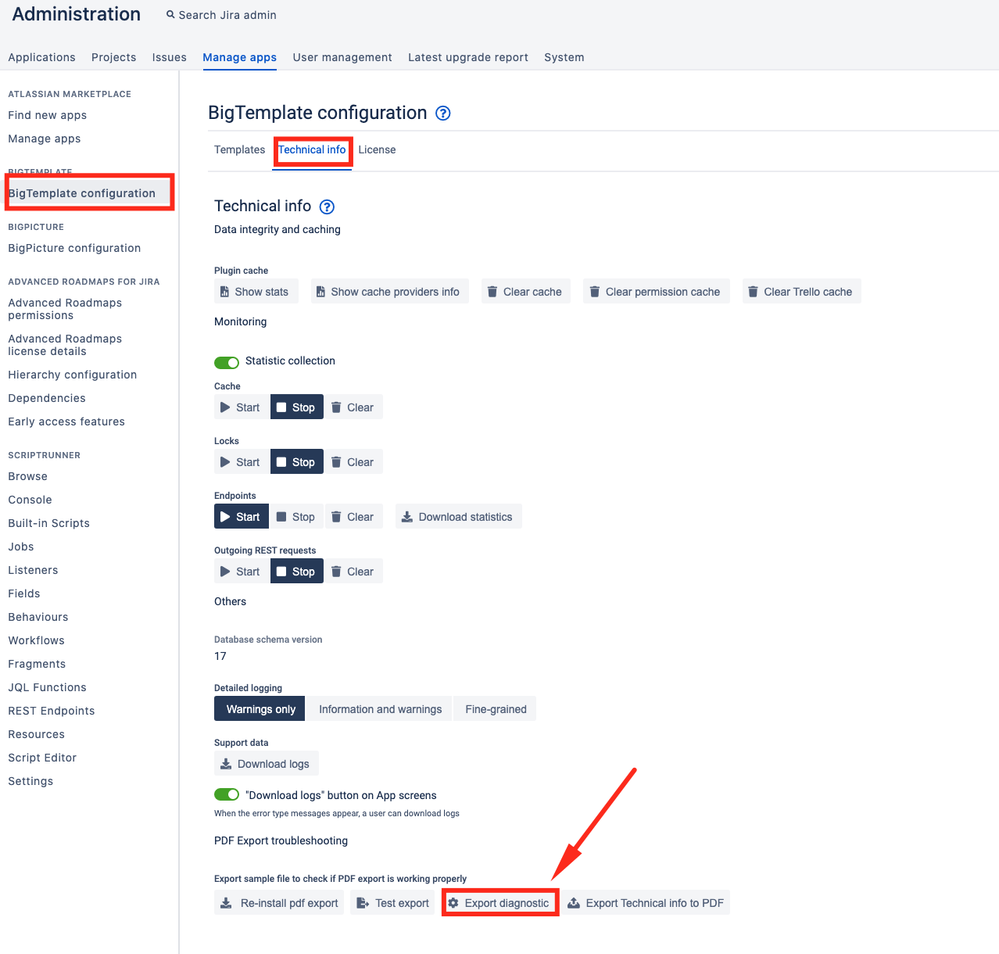Image resolution: width=999 pixels, height=954 pixels.
Task: Download support logs
Action: 266,763
